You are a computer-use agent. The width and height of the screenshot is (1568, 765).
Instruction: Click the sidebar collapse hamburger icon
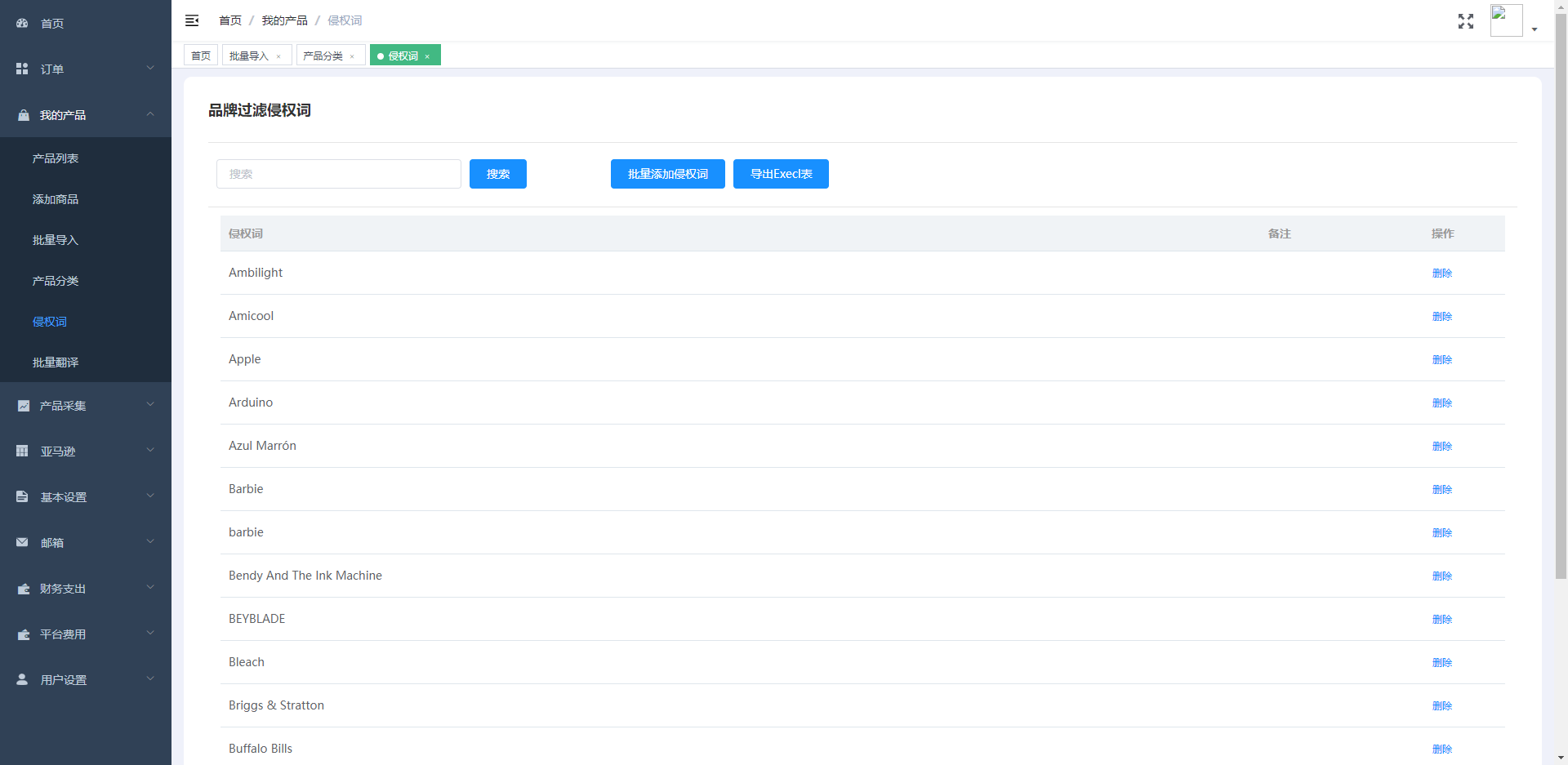click(192, 20)
